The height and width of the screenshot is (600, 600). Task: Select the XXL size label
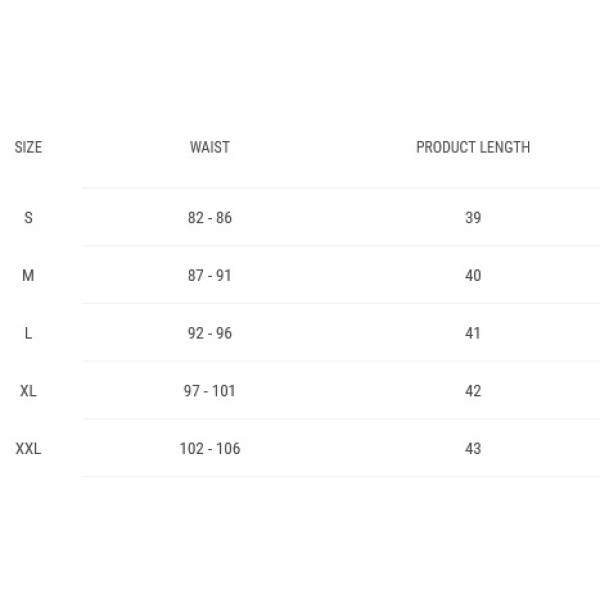pos(28,449)
